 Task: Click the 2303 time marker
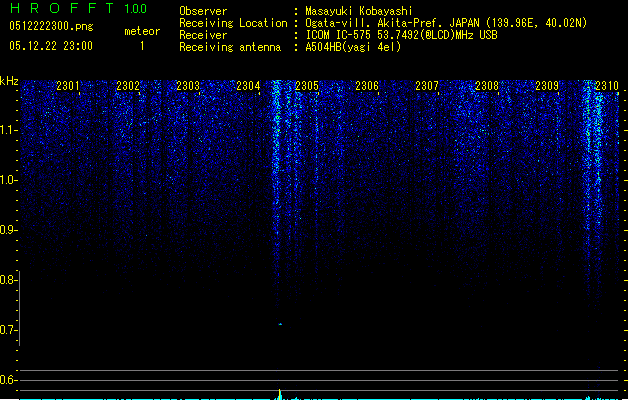tap(188, 86)
